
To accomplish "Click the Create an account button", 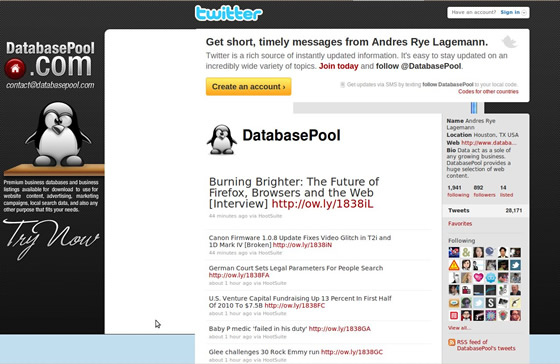I will coord(249,86).
